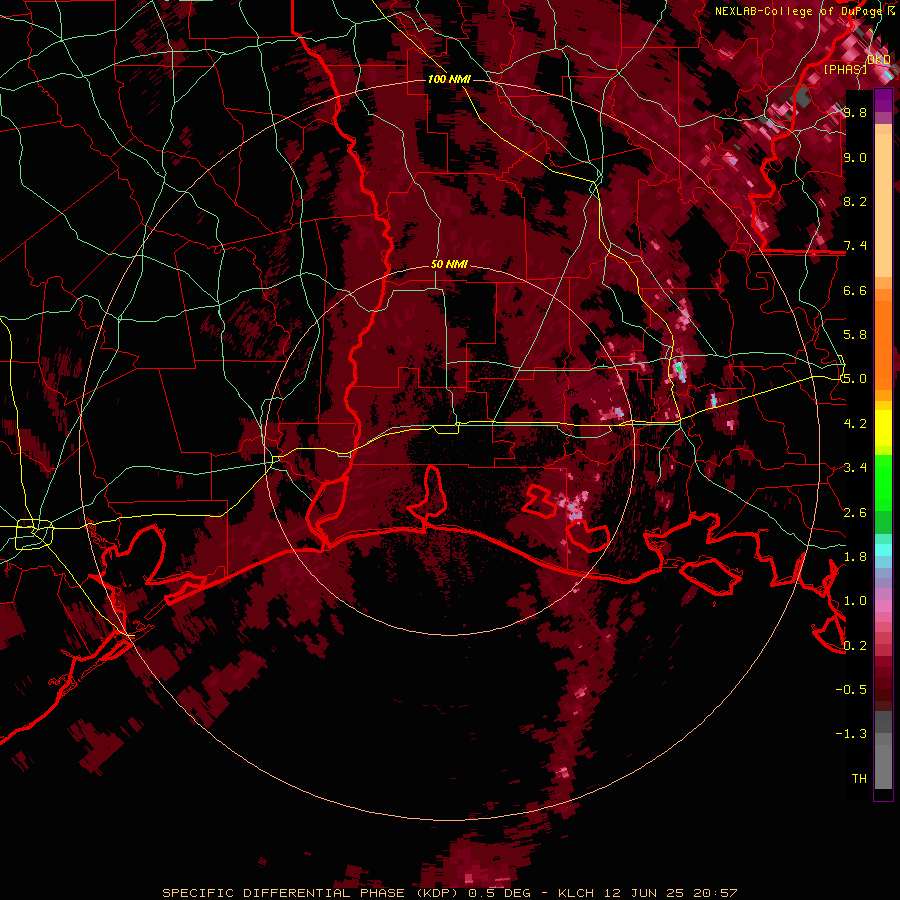
Task: Click the 8.2 value on the color scale
Action: pos(855,201)
